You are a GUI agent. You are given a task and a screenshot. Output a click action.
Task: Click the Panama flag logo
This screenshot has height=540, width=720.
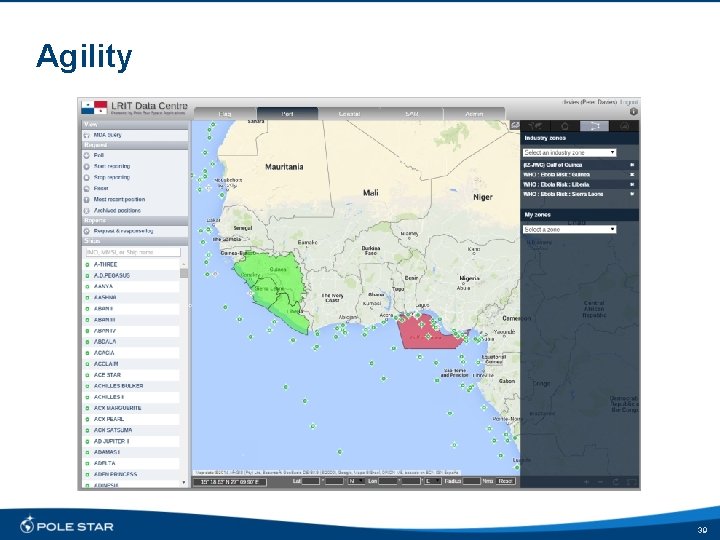click(x=94, y=107)
